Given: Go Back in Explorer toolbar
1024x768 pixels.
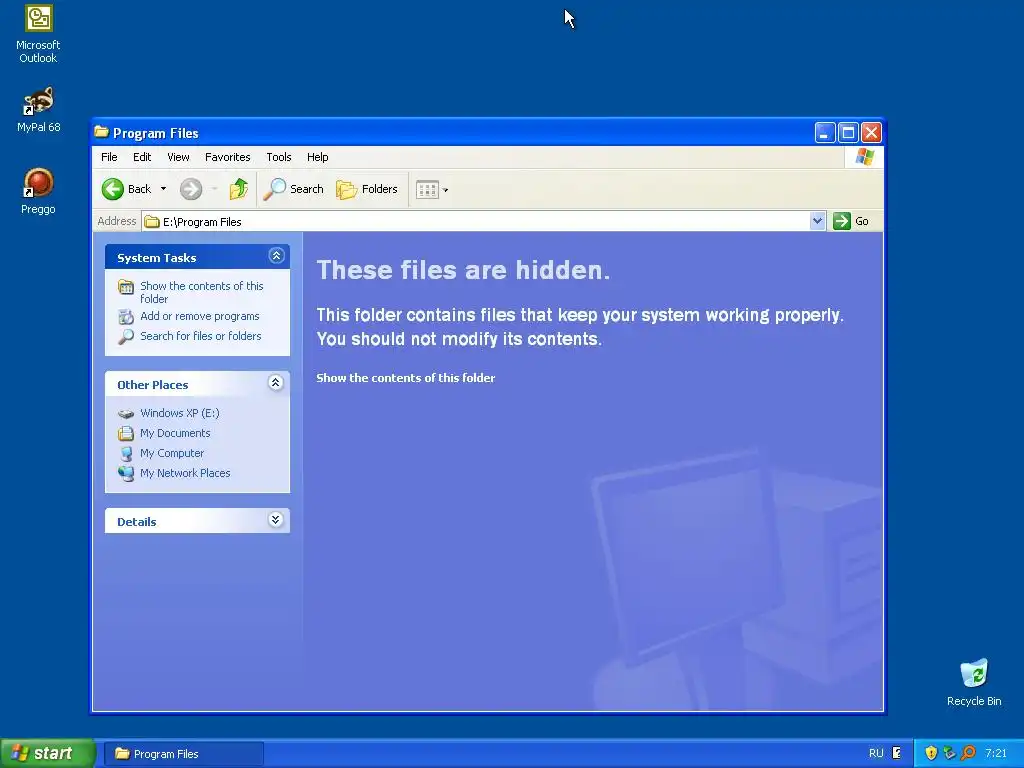Looking at the screenshot, I should point(127,189).
